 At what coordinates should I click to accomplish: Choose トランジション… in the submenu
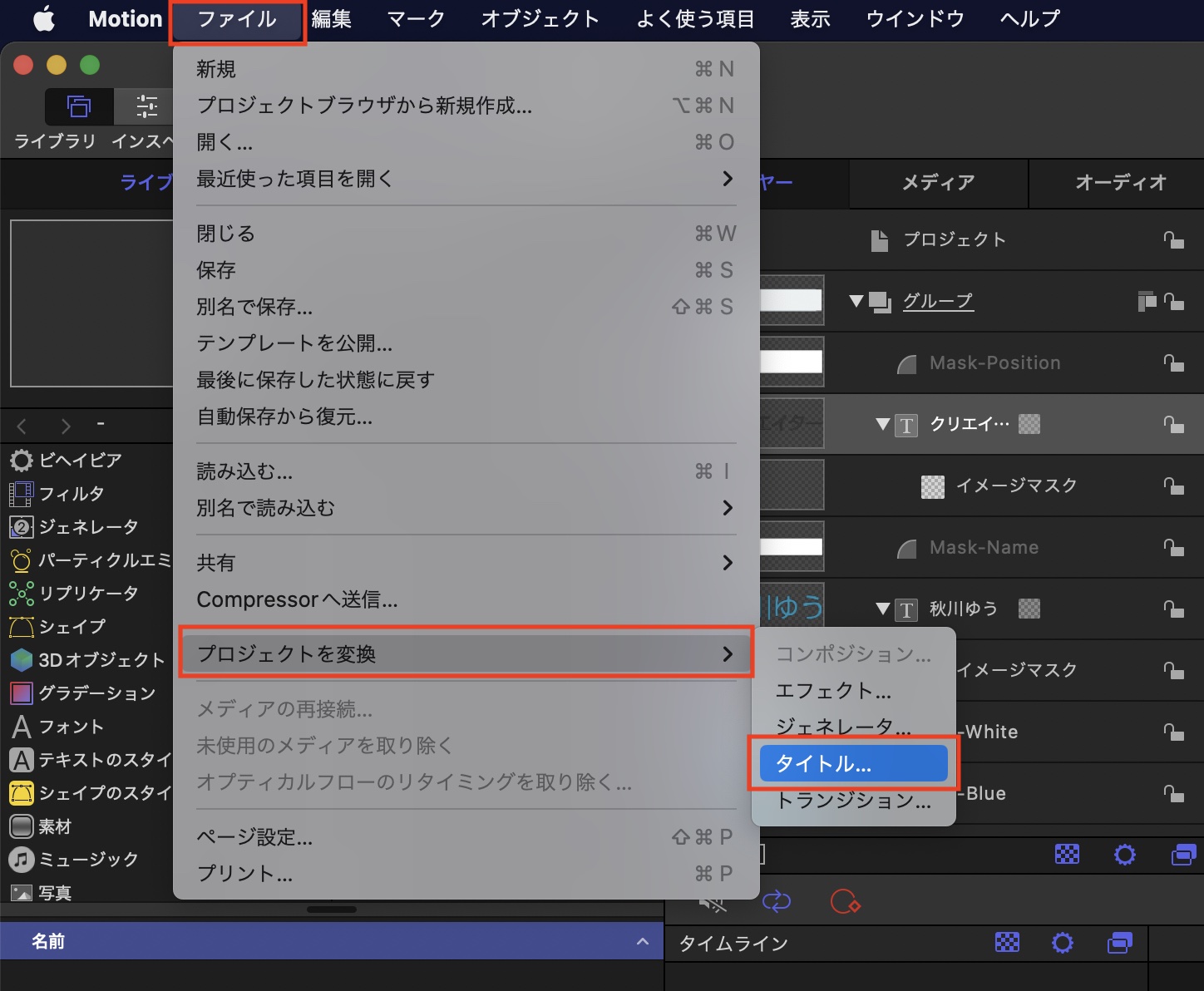853,801
